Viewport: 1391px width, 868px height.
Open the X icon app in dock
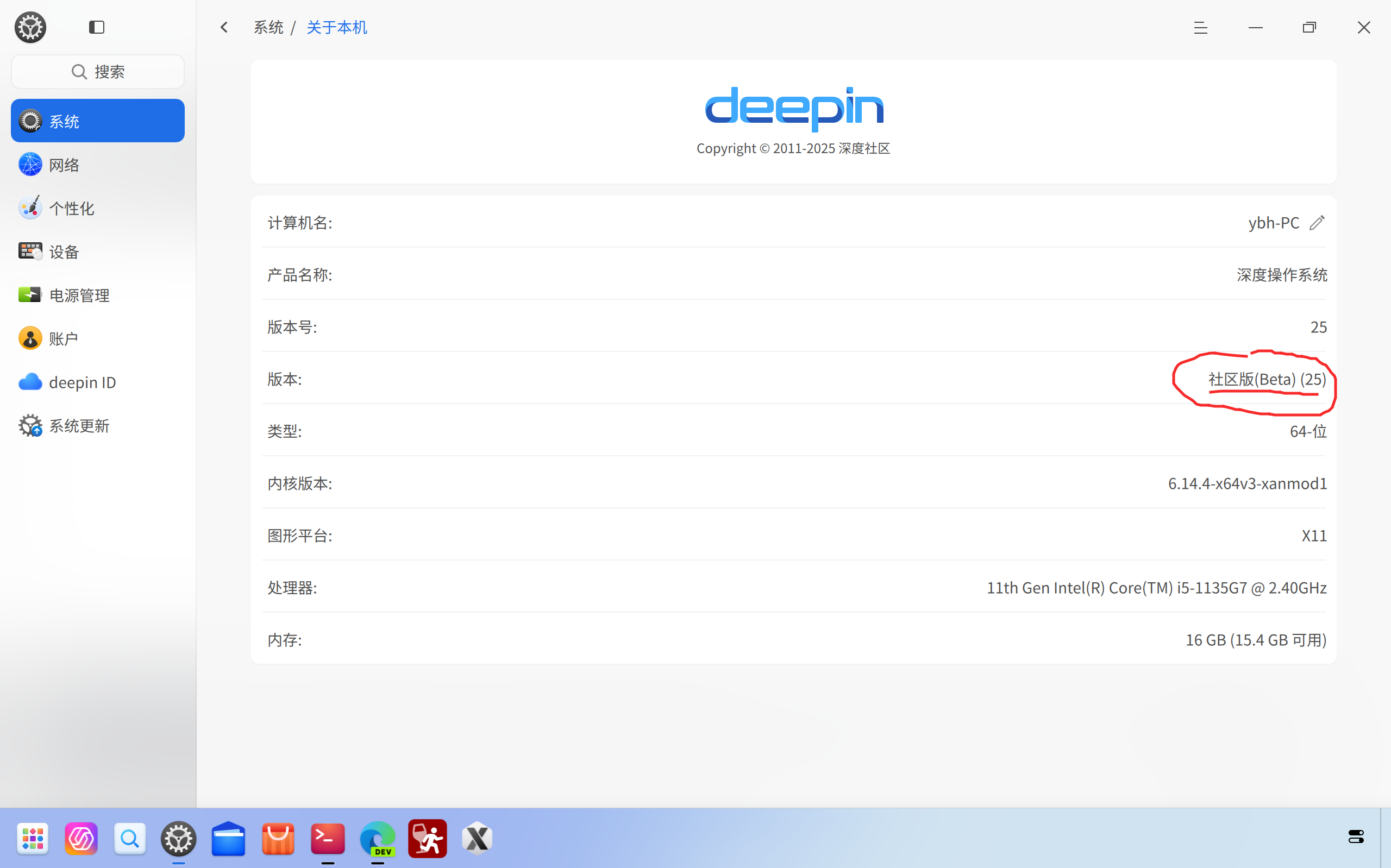(x=477, y=839)
